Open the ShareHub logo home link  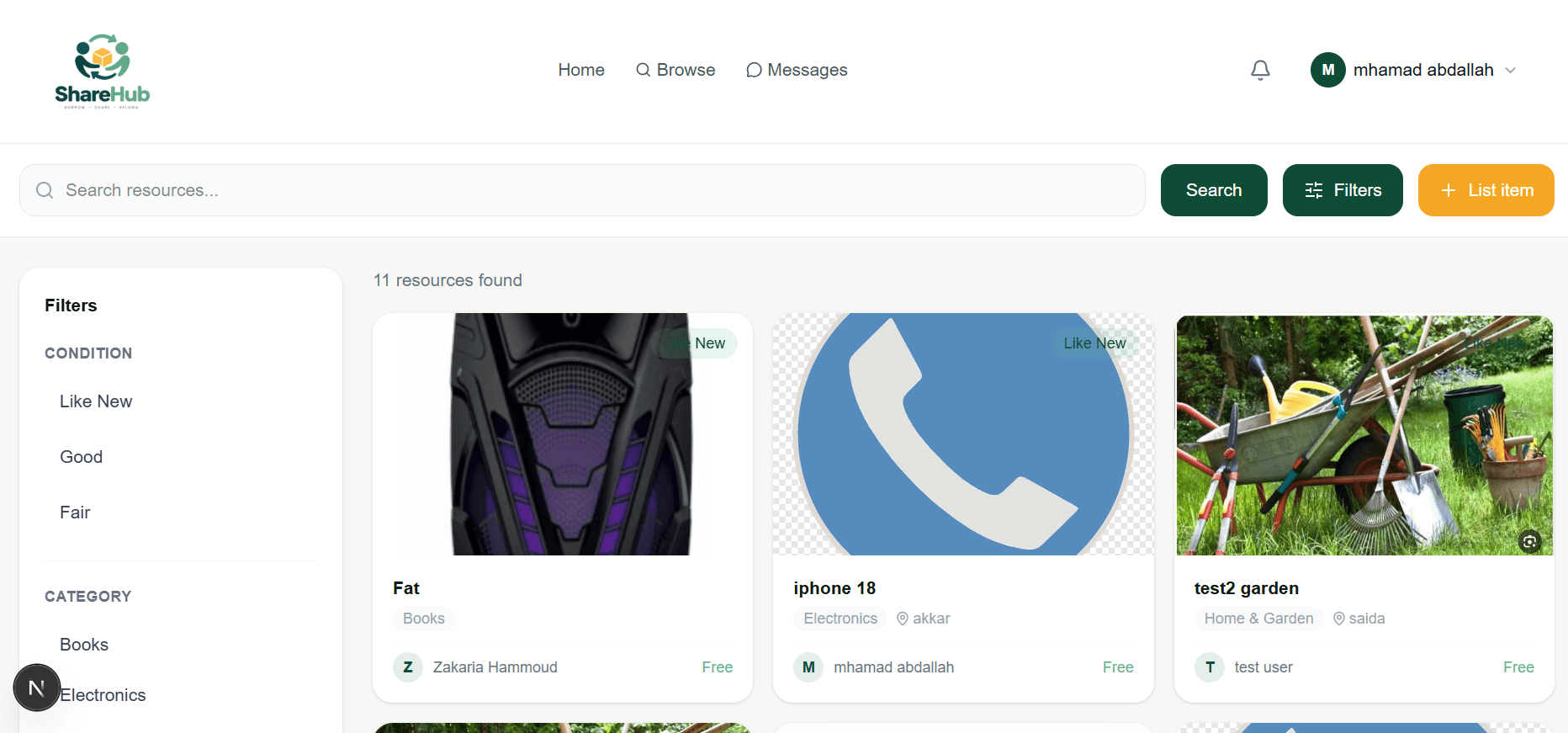(x=103, y=72)
